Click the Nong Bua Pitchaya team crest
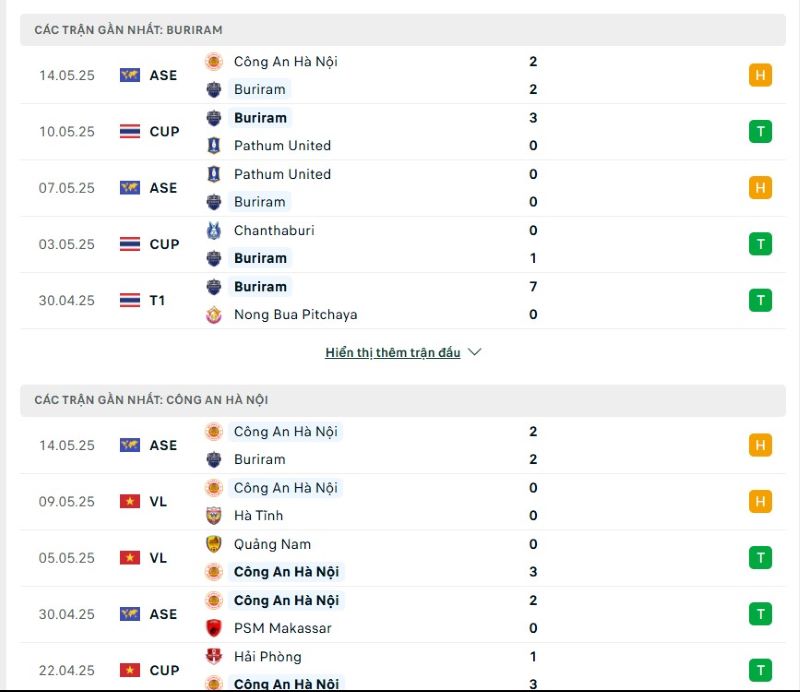 tap(214, 315)
